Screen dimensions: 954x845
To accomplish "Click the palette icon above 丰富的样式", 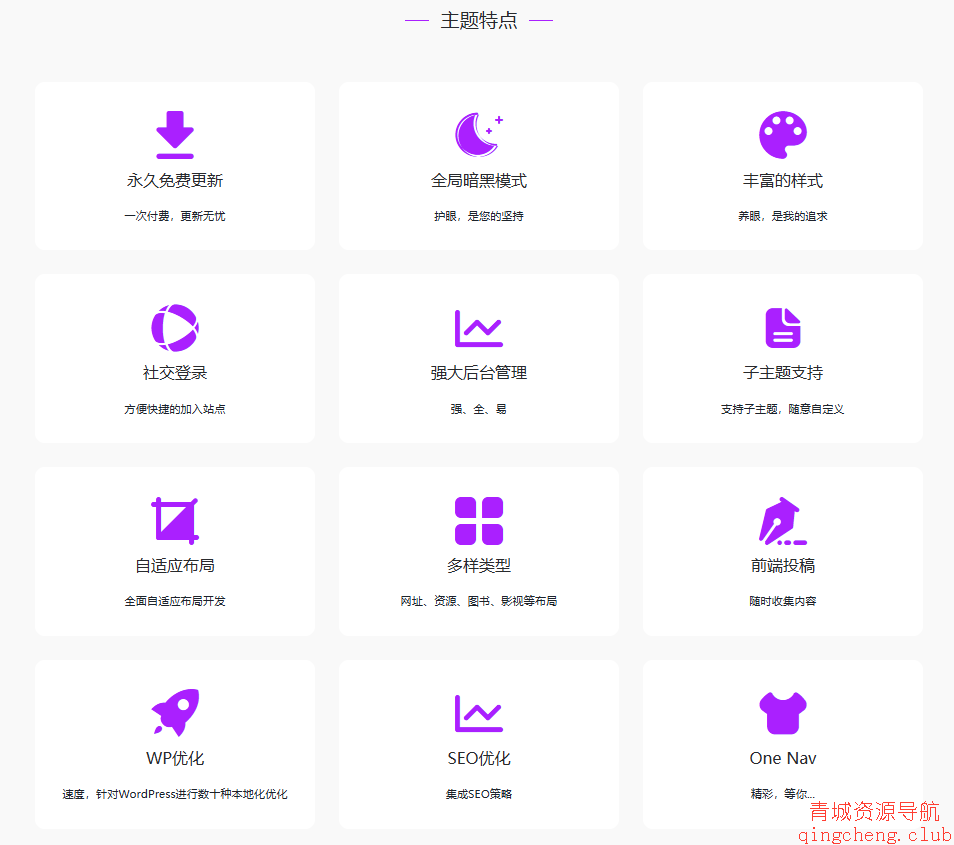I will pos(782,131).
